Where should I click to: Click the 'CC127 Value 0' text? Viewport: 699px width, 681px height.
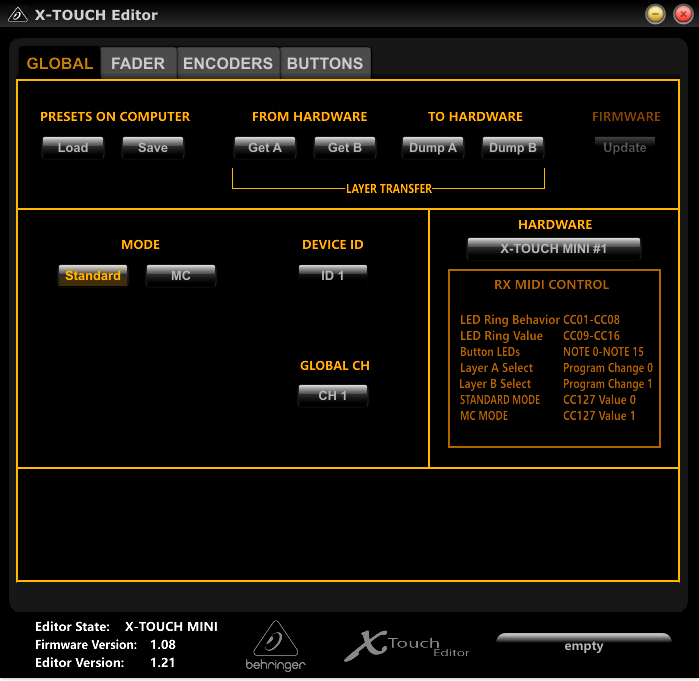pyautogui.click(x=599, y=400)
